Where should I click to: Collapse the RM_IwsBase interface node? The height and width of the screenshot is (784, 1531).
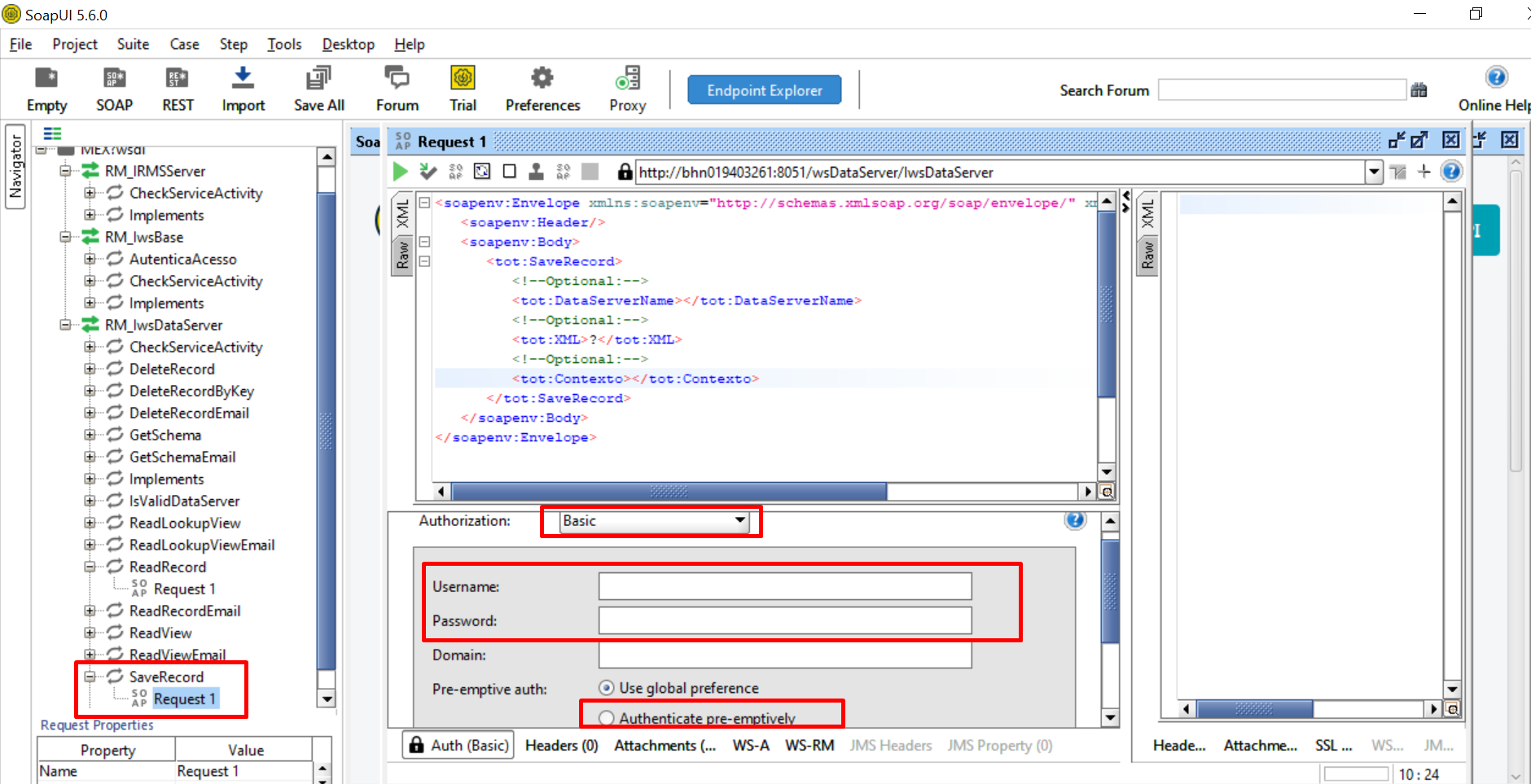(x=65, y=237)
